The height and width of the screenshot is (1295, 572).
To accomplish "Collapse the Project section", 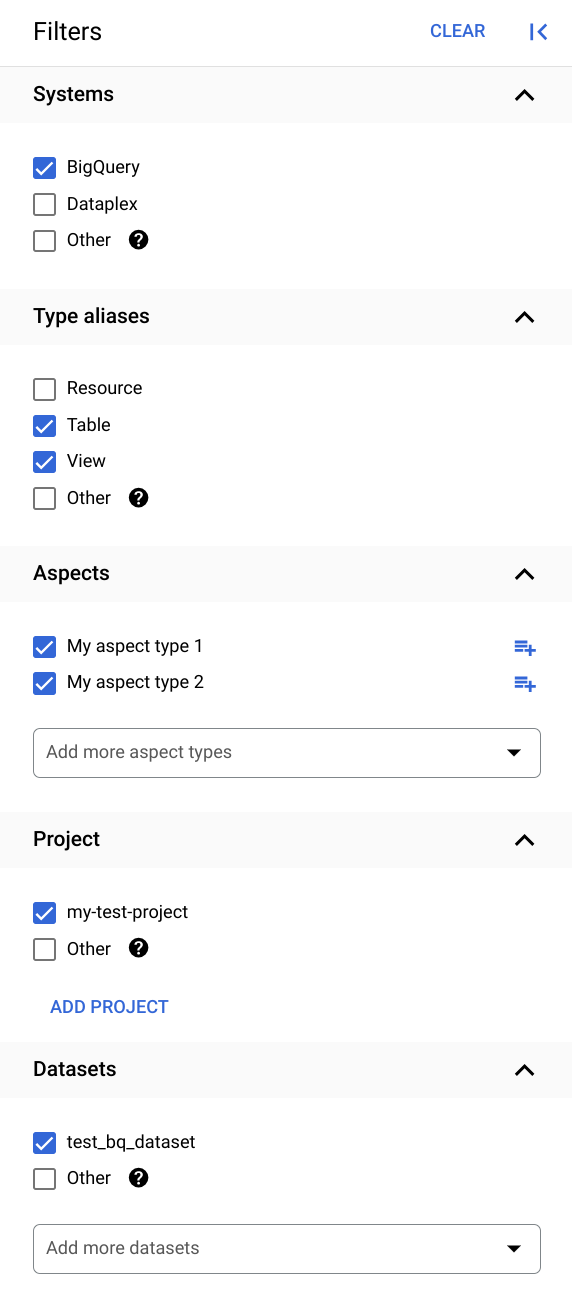I will pyautogui.click(x=524, y=840).
